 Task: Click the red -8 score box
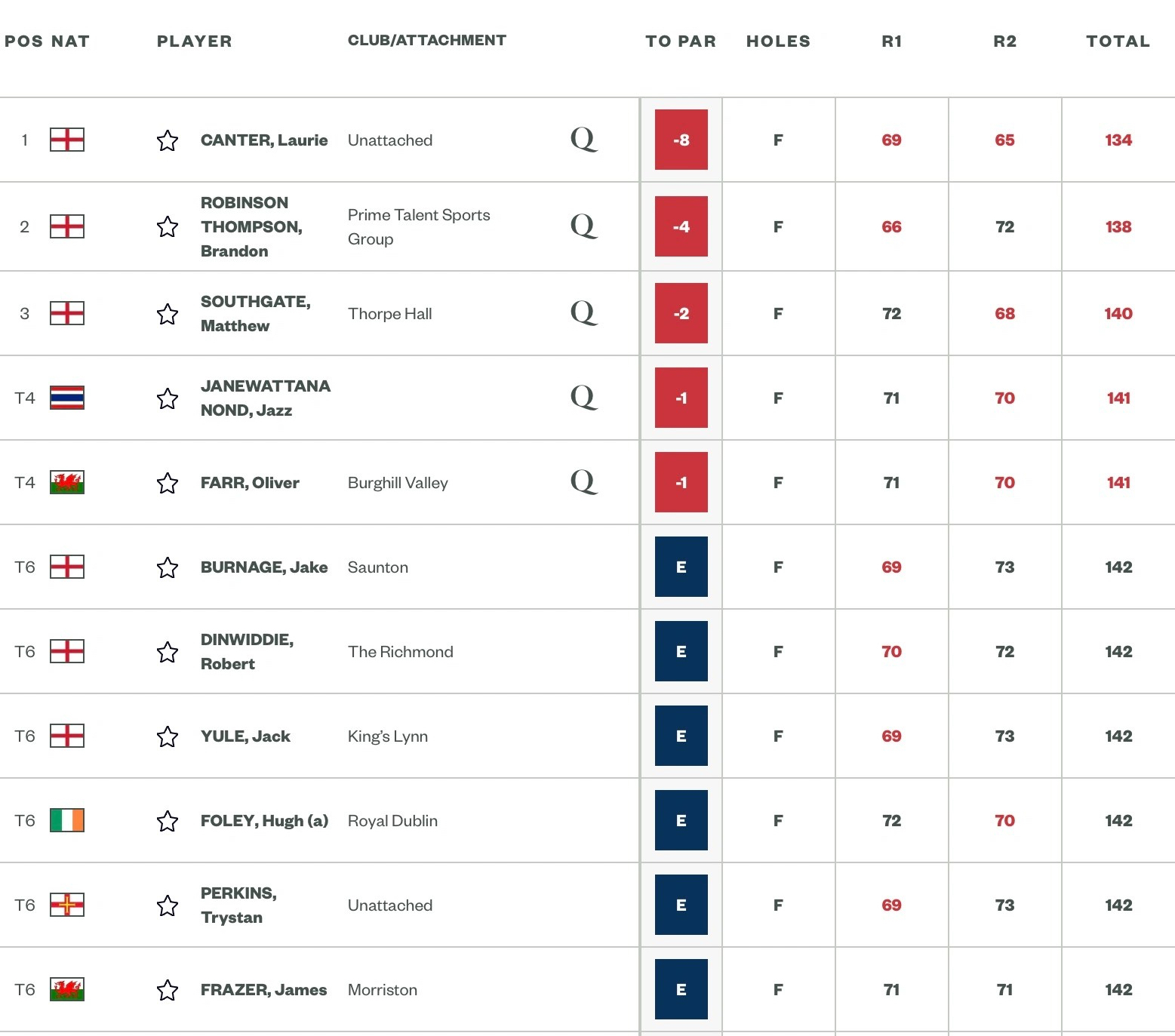coord(681,140)
